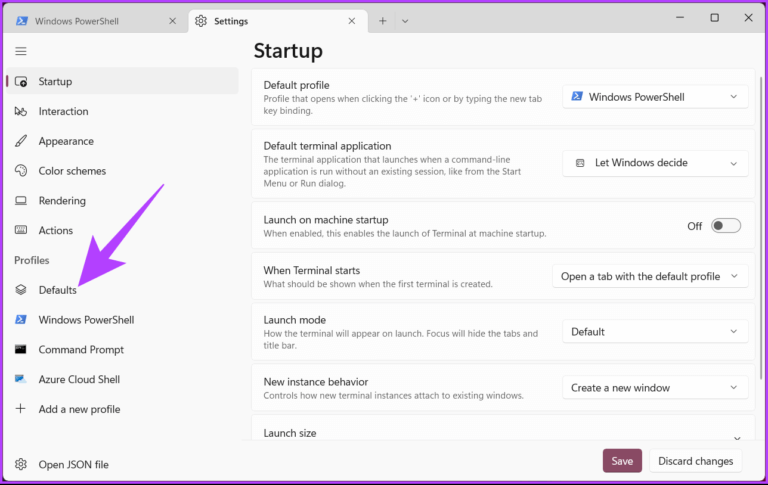Open the Default terminal application dropdown
This screenshot has width=768, height=485.
click(655, 163)
